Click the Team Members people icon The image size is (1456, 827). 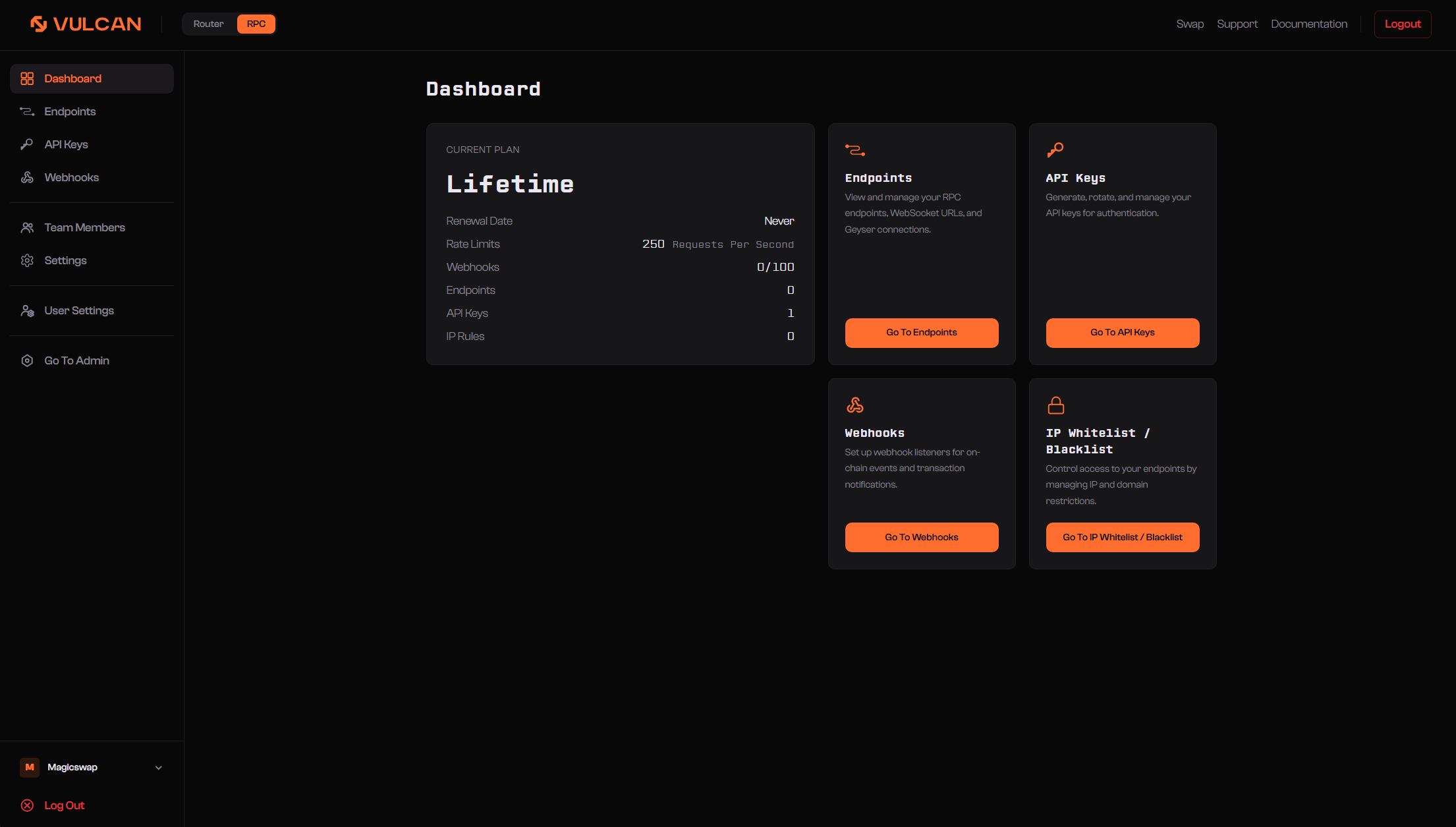[27, 227]
